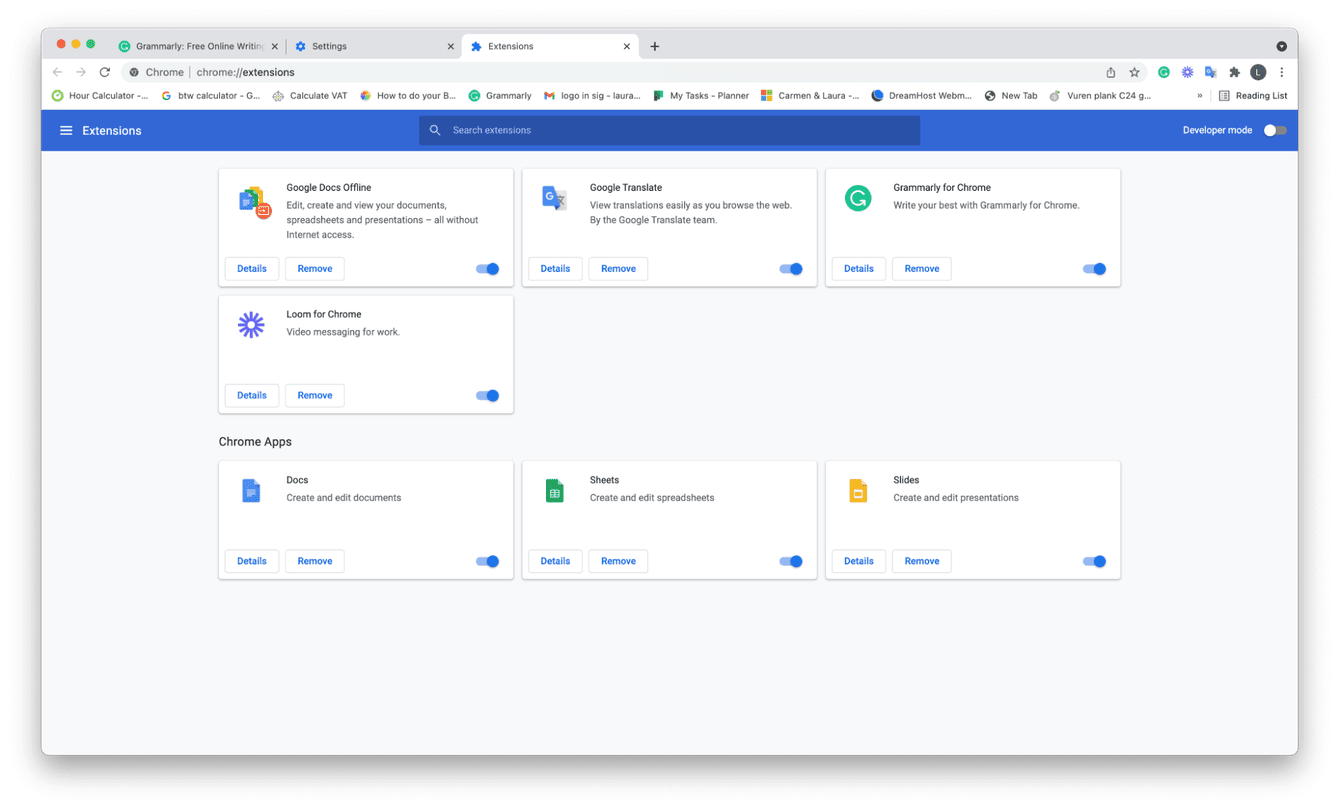Click the green Sheets app icon
This screenshot has width=1340, height=810.
pyautogui.click(x=555, y=490)
